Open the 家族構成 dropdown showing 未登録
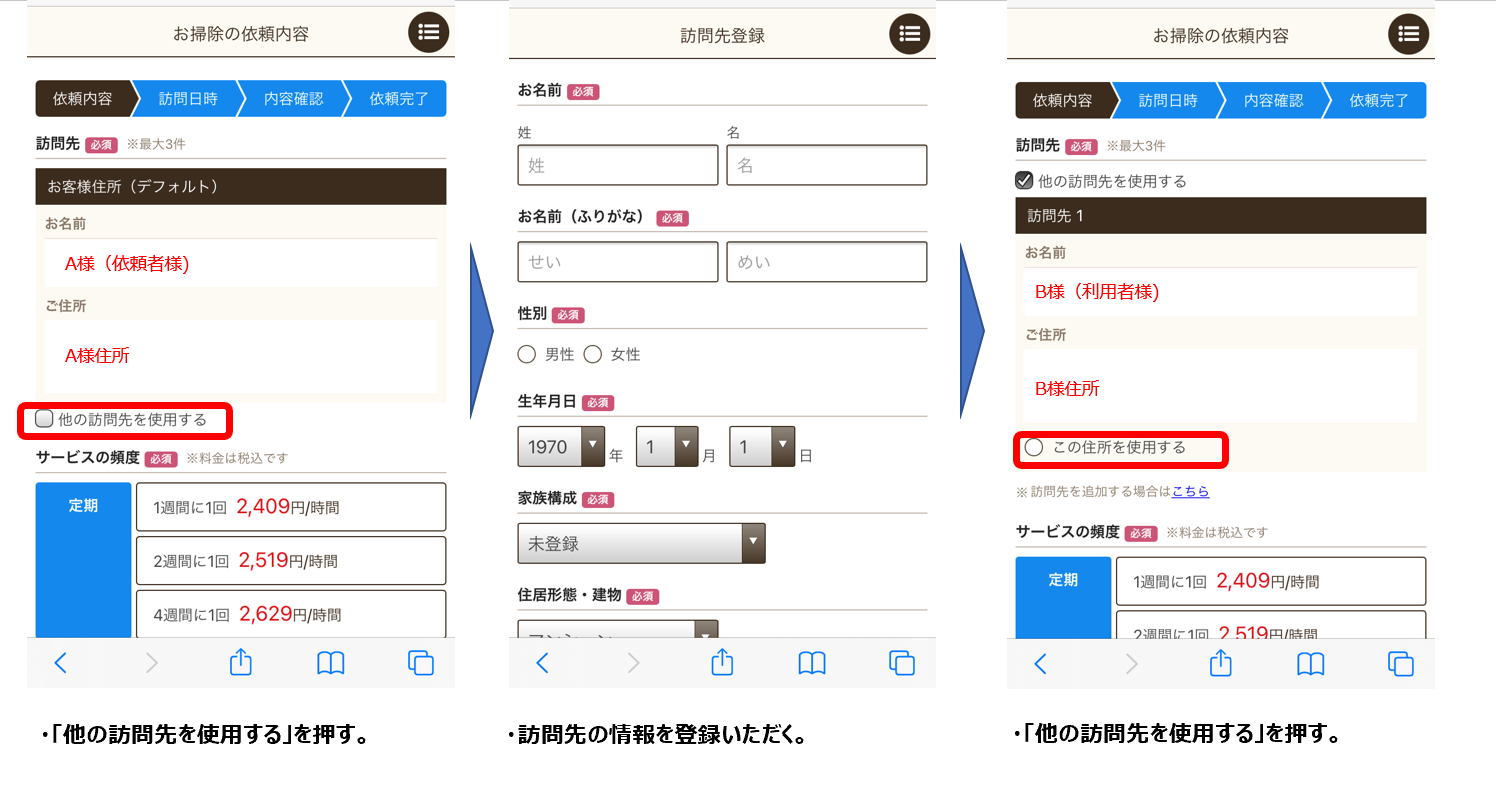Screen dimensions: 1496x791 point(641,543)
